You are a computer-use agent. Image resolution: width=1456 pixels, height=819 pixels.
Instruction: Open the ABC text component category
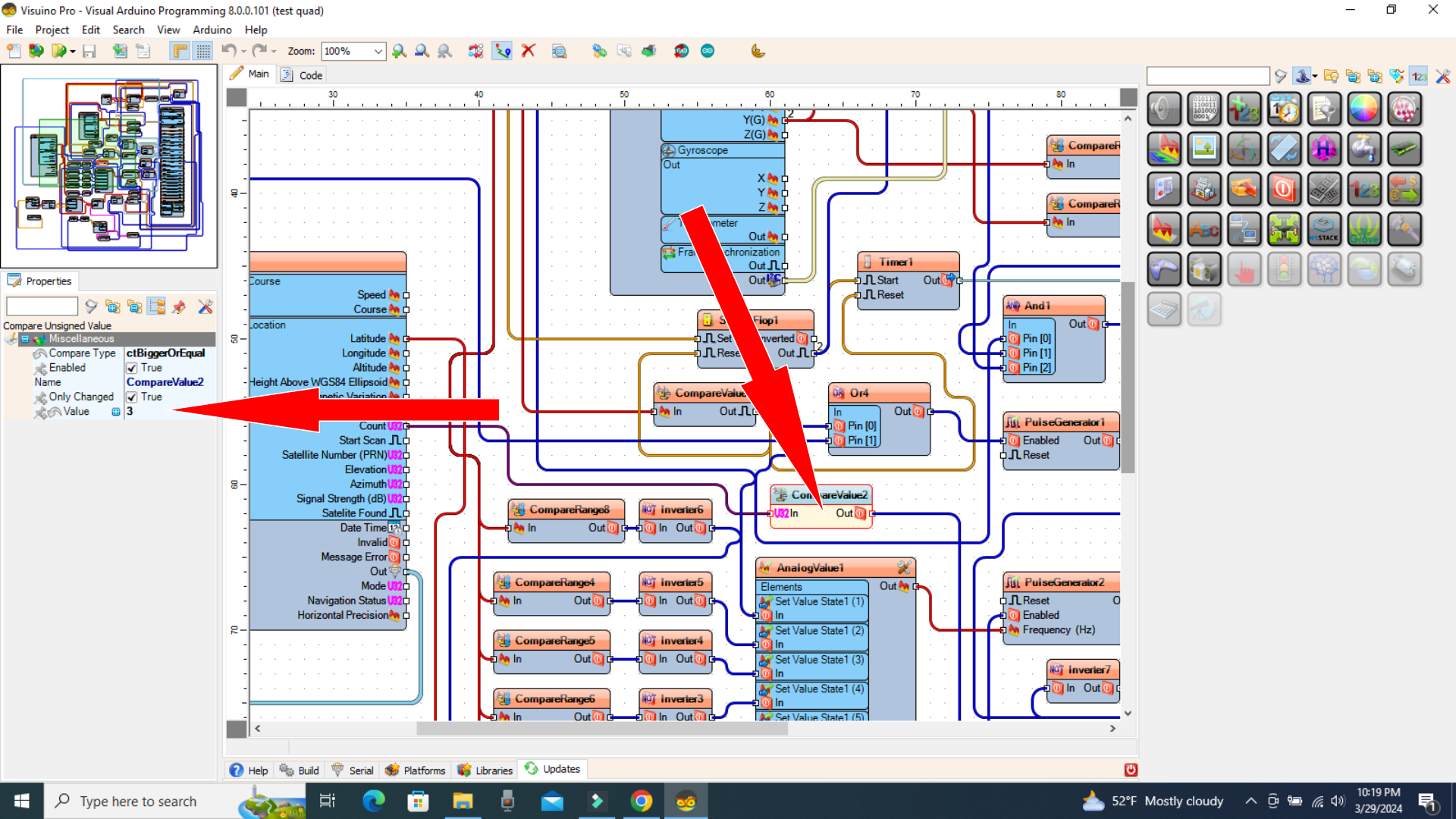(1204, 229)
